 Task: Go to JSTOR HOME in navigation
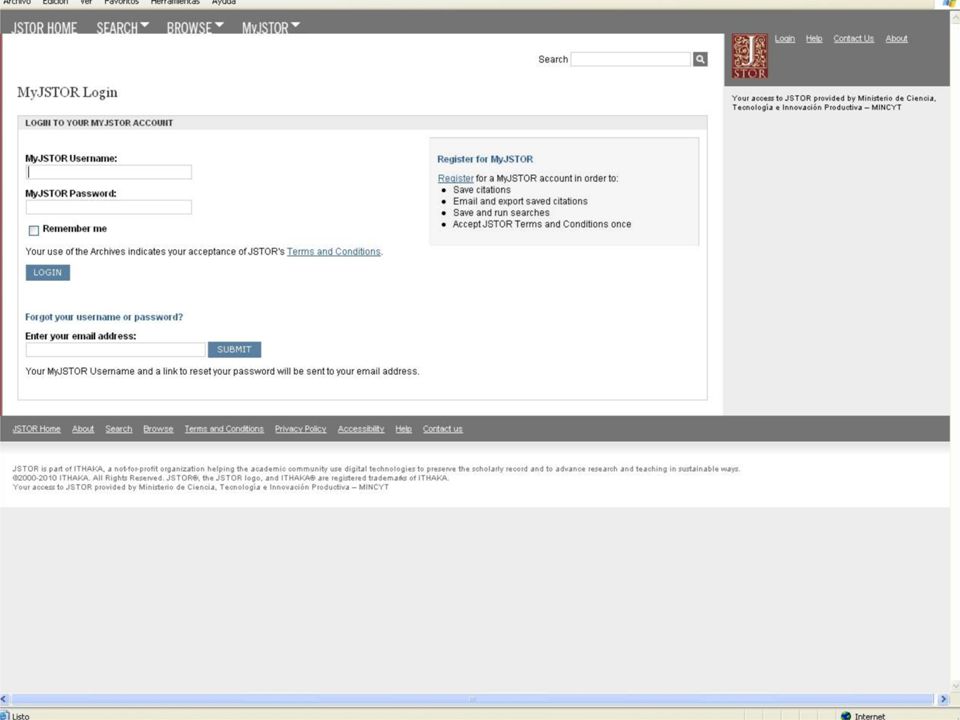point(45,28)
